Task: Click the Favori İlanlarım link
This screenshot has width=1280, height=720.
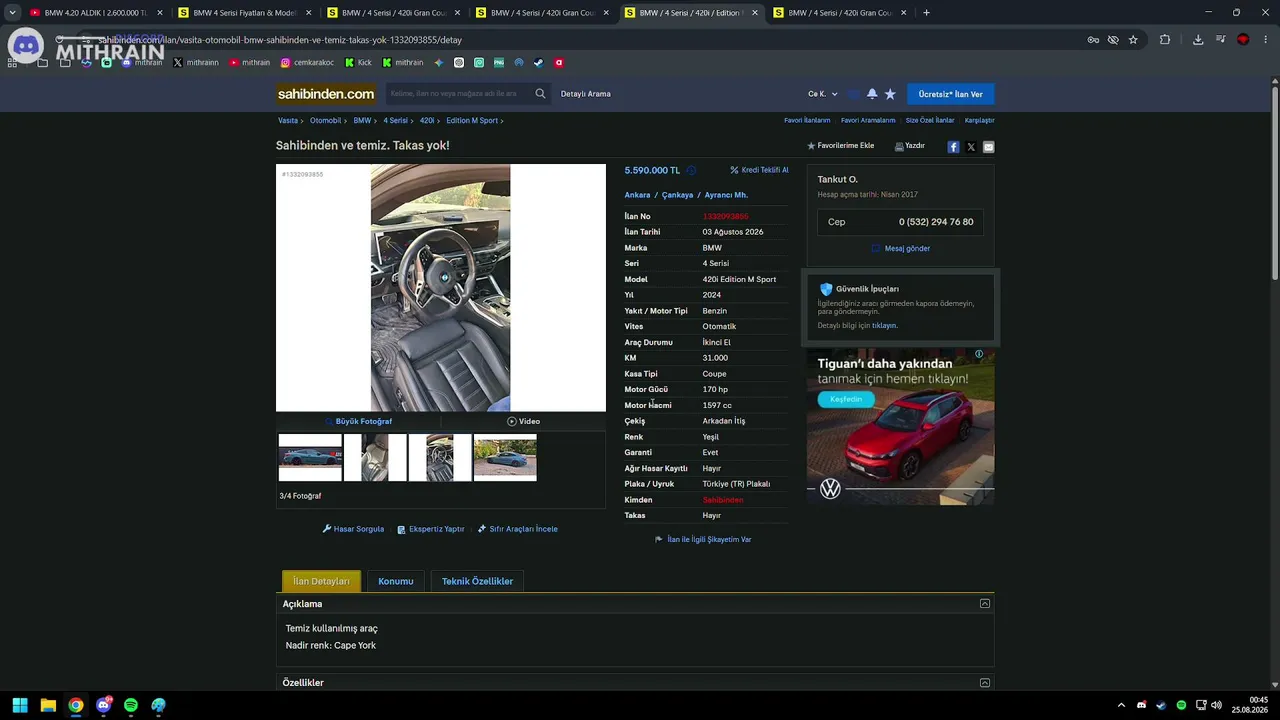Action: click(807, 120)
